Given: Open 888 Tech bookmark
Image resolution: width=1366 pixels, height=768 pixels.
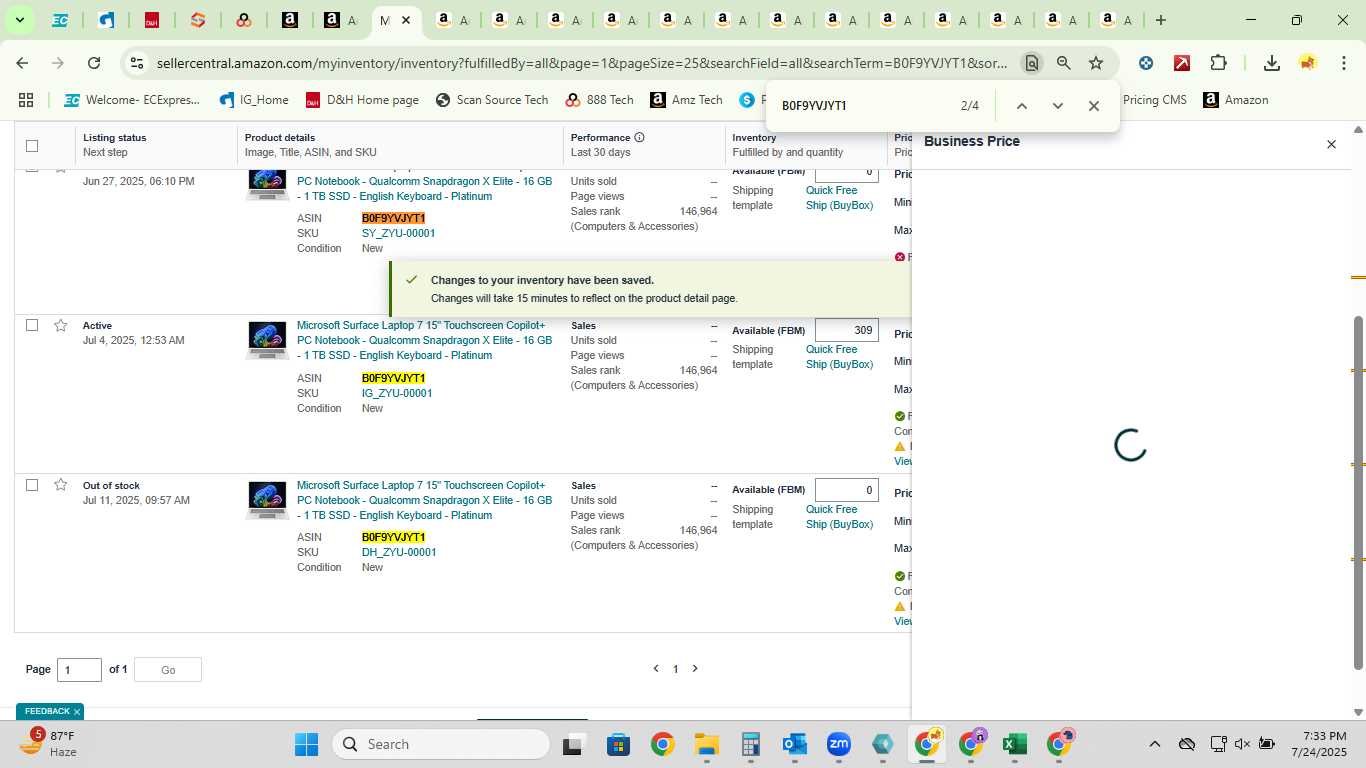Looking at the screenshot, I should [599, 100].
